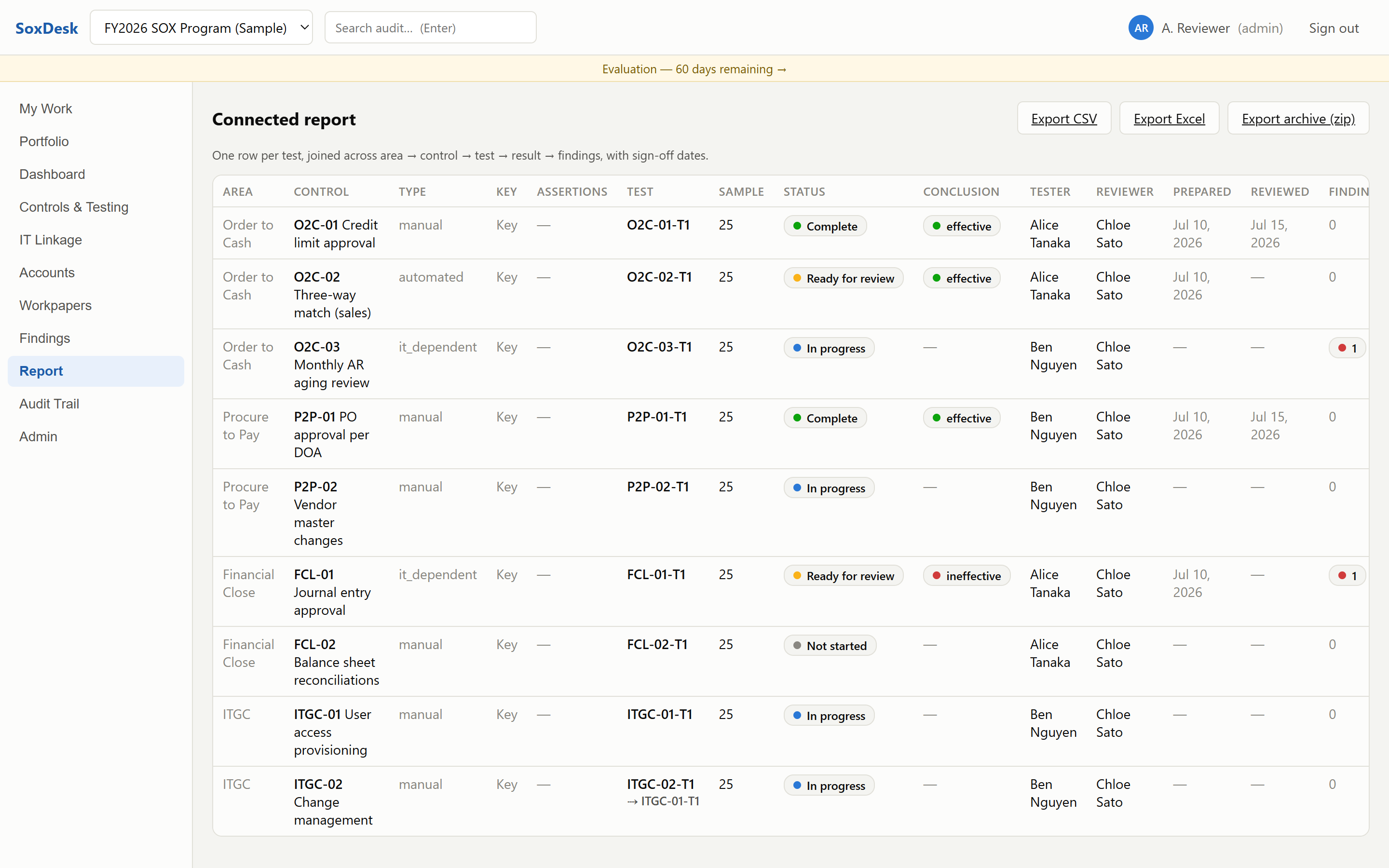Open control O2C-03 Monthly AR aging review
Image resolution: width=1389 pixels, height=868 pixels.
[x=332, y=365]
